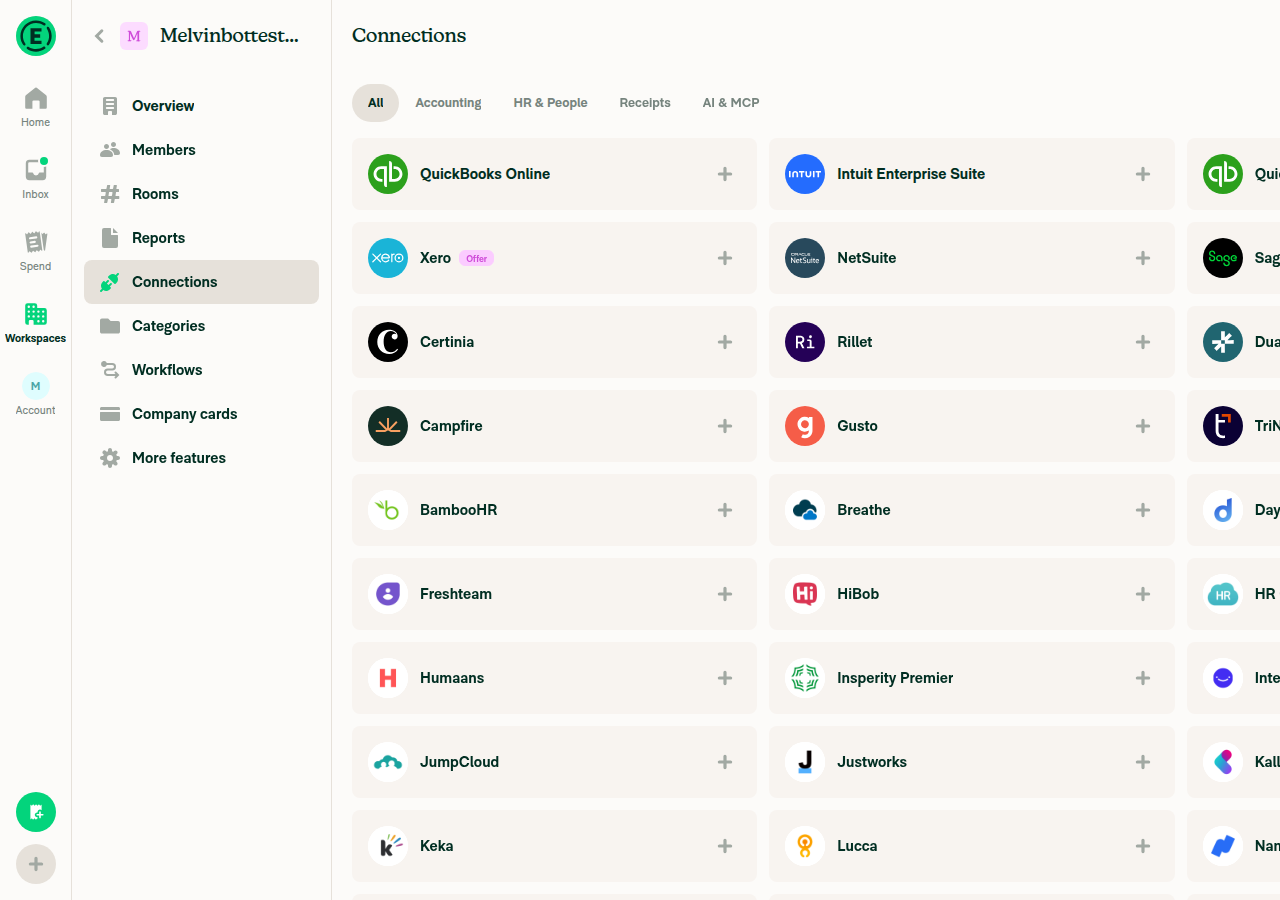Click the QuickBooks Online logo icon

[388, 174]
